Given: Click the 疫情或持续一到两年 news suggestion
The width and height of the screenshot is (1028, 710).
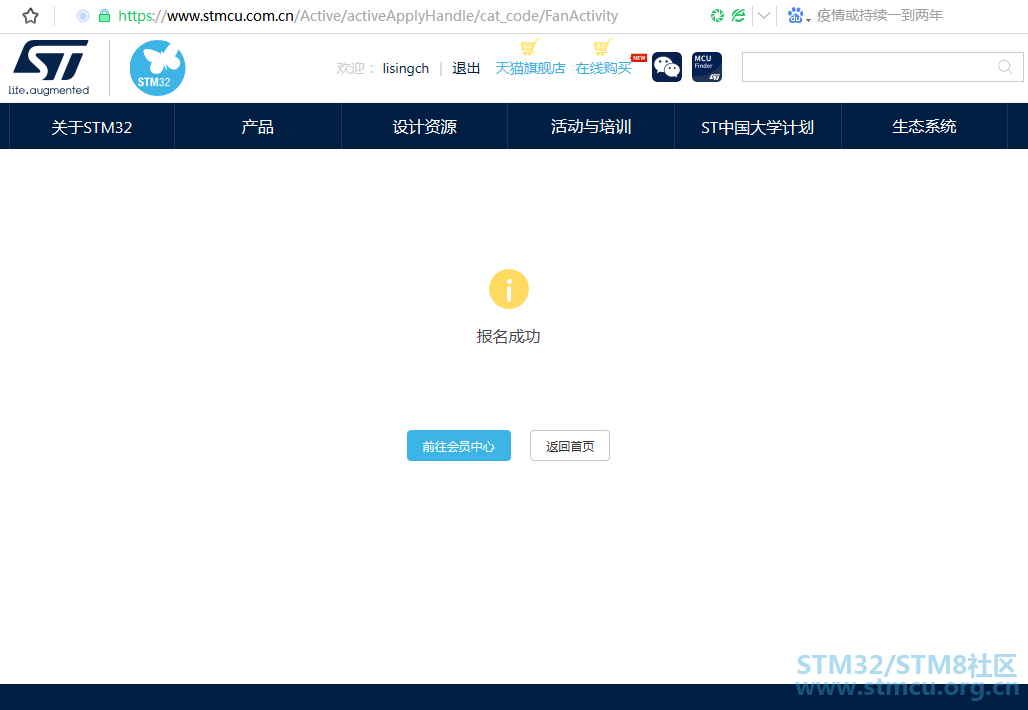Looking at the screenshot, I should (880, 15).
